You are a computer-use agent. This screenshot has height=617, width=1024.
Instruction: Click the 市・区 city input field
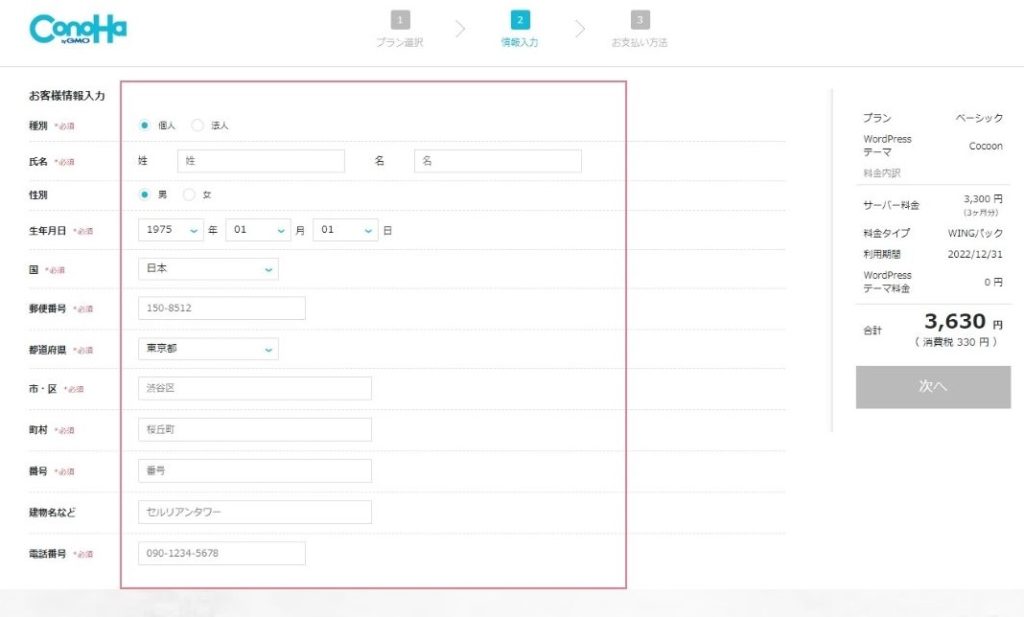pyautogui.click(x=254, y=388)
